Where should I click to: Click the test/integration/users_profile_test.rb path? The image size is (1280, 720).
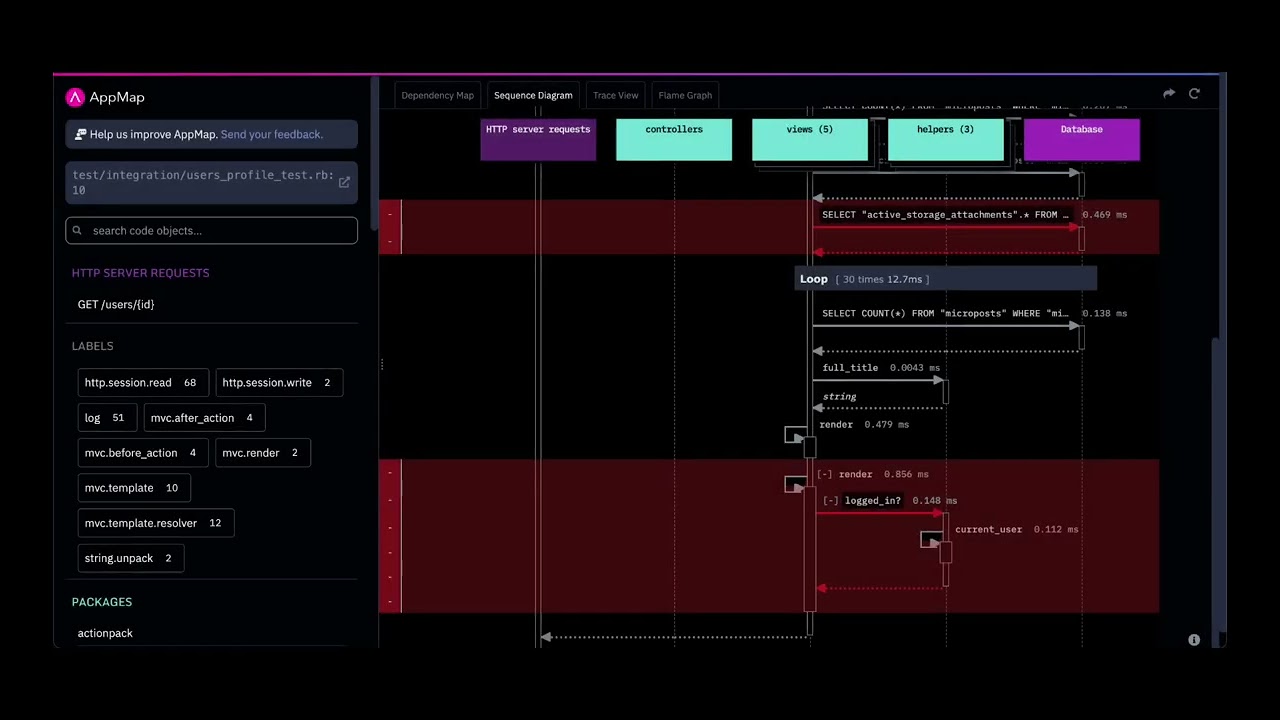[x=203, y=182]
